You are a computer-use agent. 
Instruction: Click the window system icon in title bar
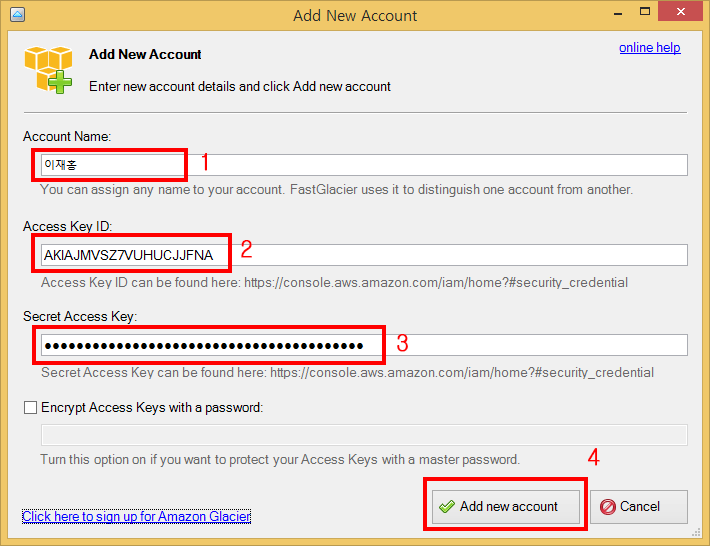click(x=17, y=15)
